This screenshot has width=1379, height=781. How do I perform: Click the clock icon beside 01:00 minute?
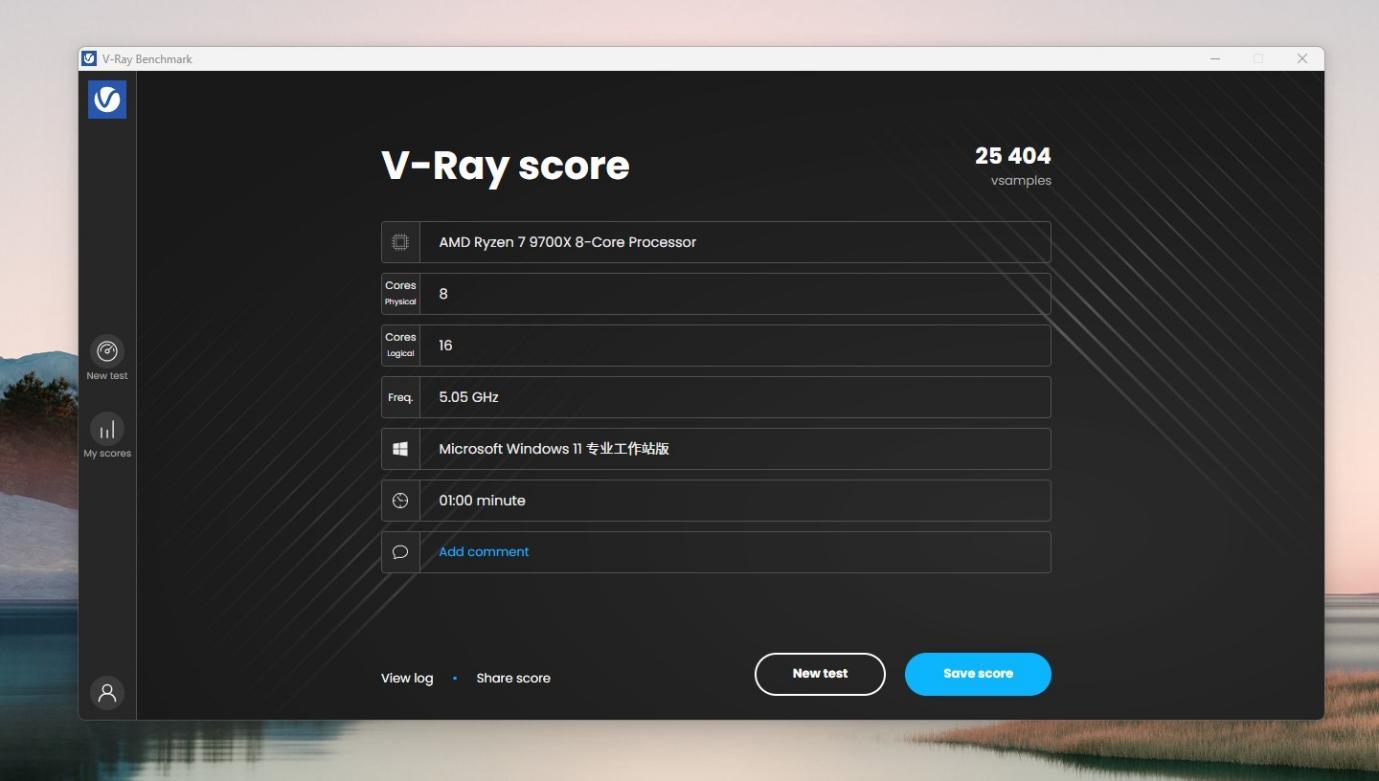tap(400, 501)
